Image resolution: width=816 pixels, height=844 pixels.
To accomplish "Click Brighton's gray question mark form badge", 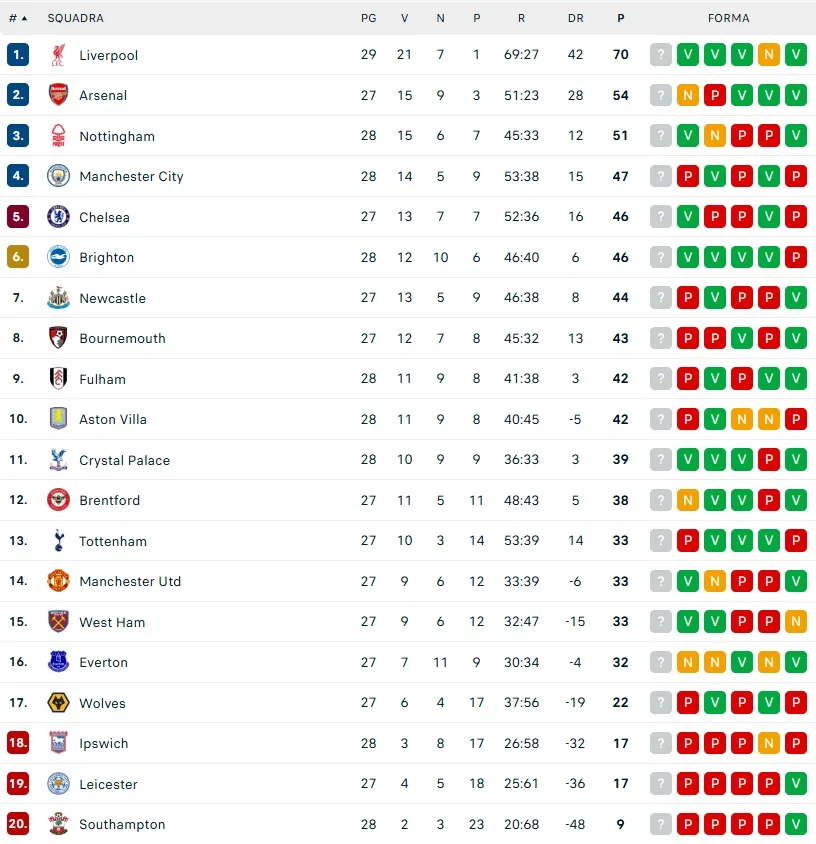I will pos(661,257).
